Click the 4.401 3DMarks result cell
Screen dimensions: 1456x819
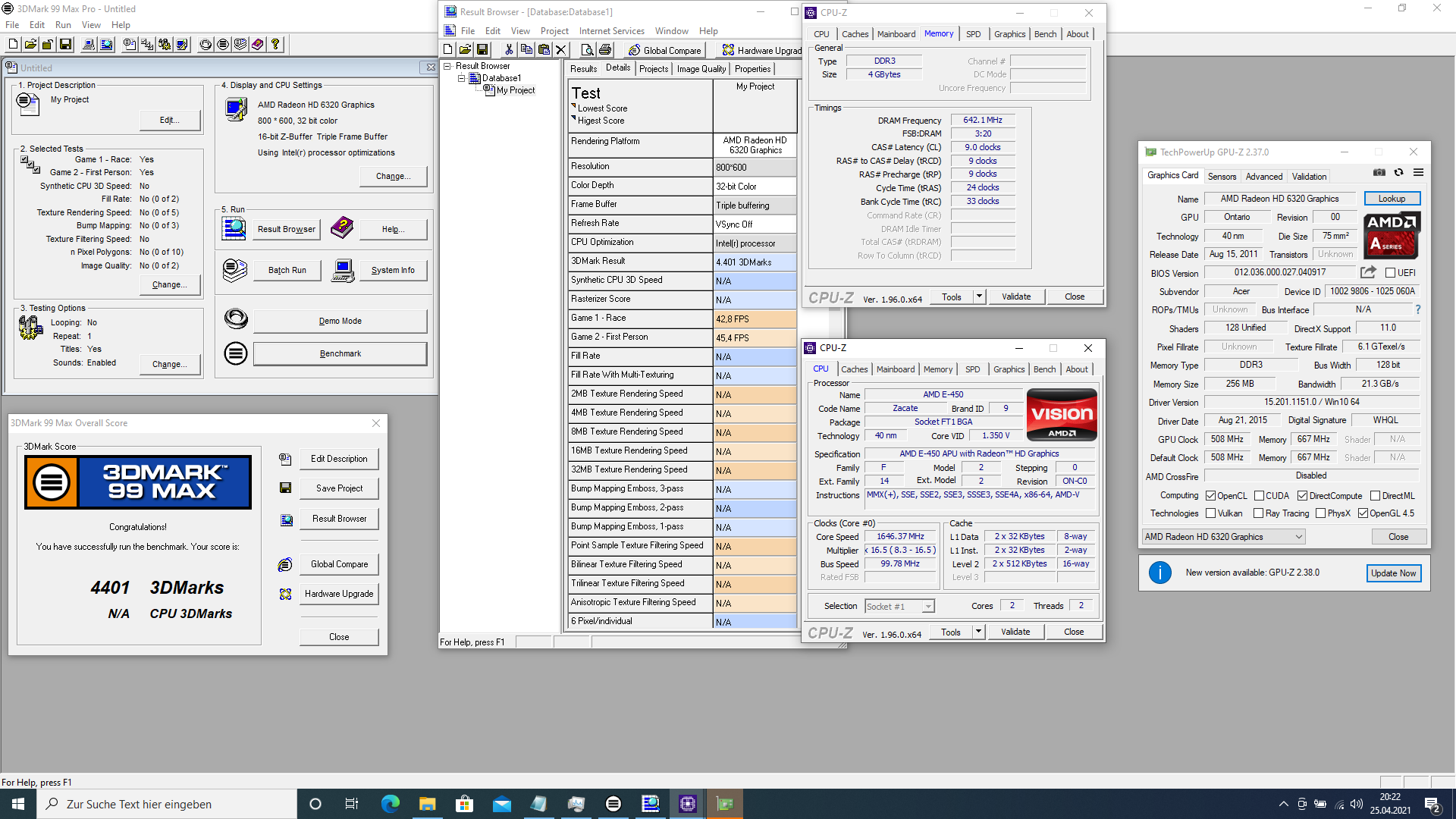pos(755,262)
